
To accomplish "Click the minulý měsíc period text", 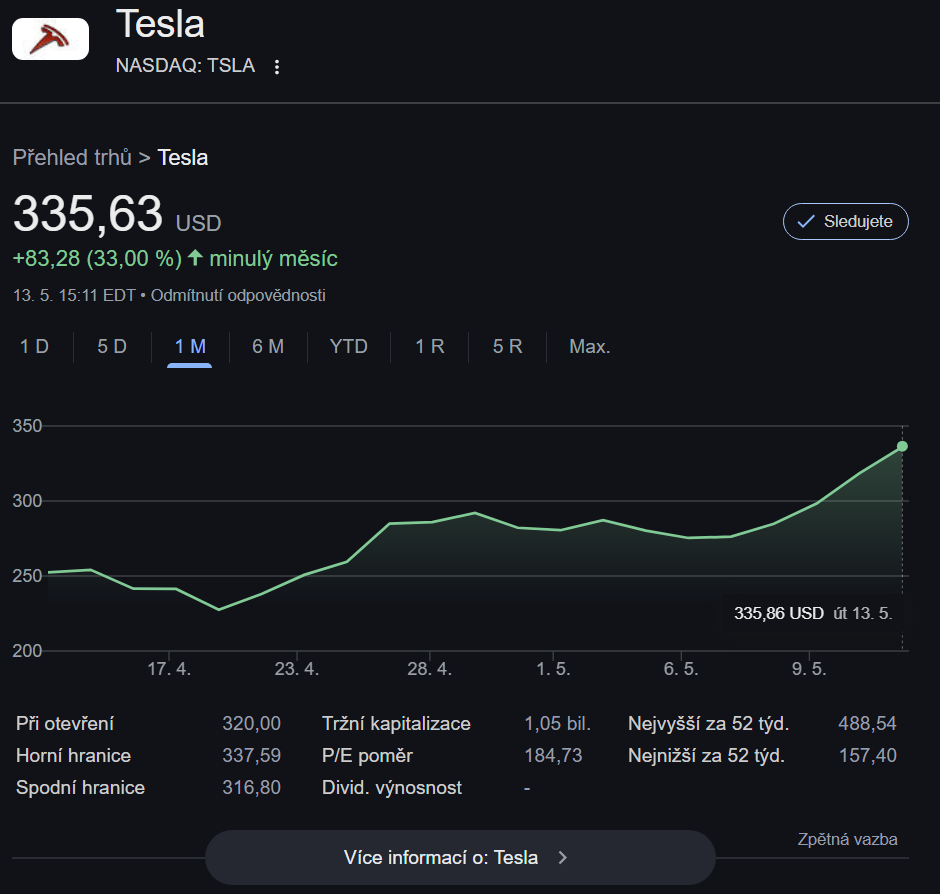I will pos(273,258).
